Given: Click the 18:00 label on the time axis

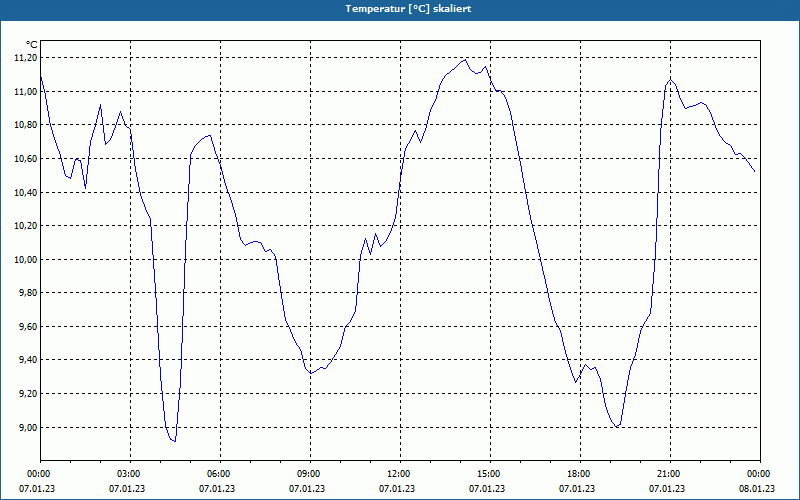Looking at the screenshot, I should [580, 474].
